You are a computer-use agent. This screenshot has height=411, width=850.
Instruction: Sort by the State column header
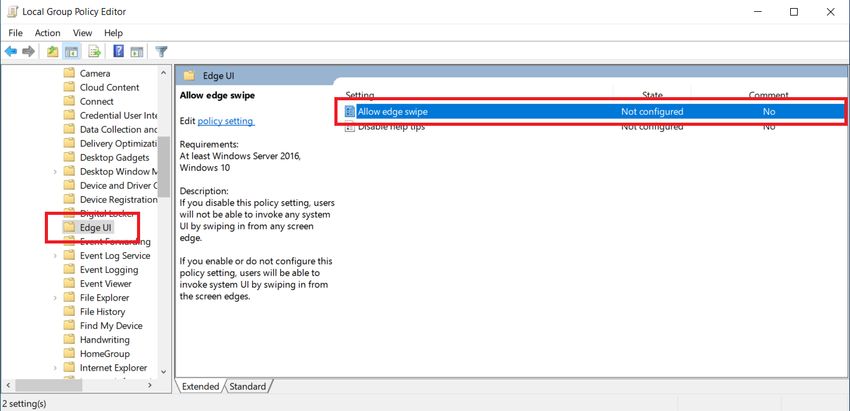tap(652, 95)
